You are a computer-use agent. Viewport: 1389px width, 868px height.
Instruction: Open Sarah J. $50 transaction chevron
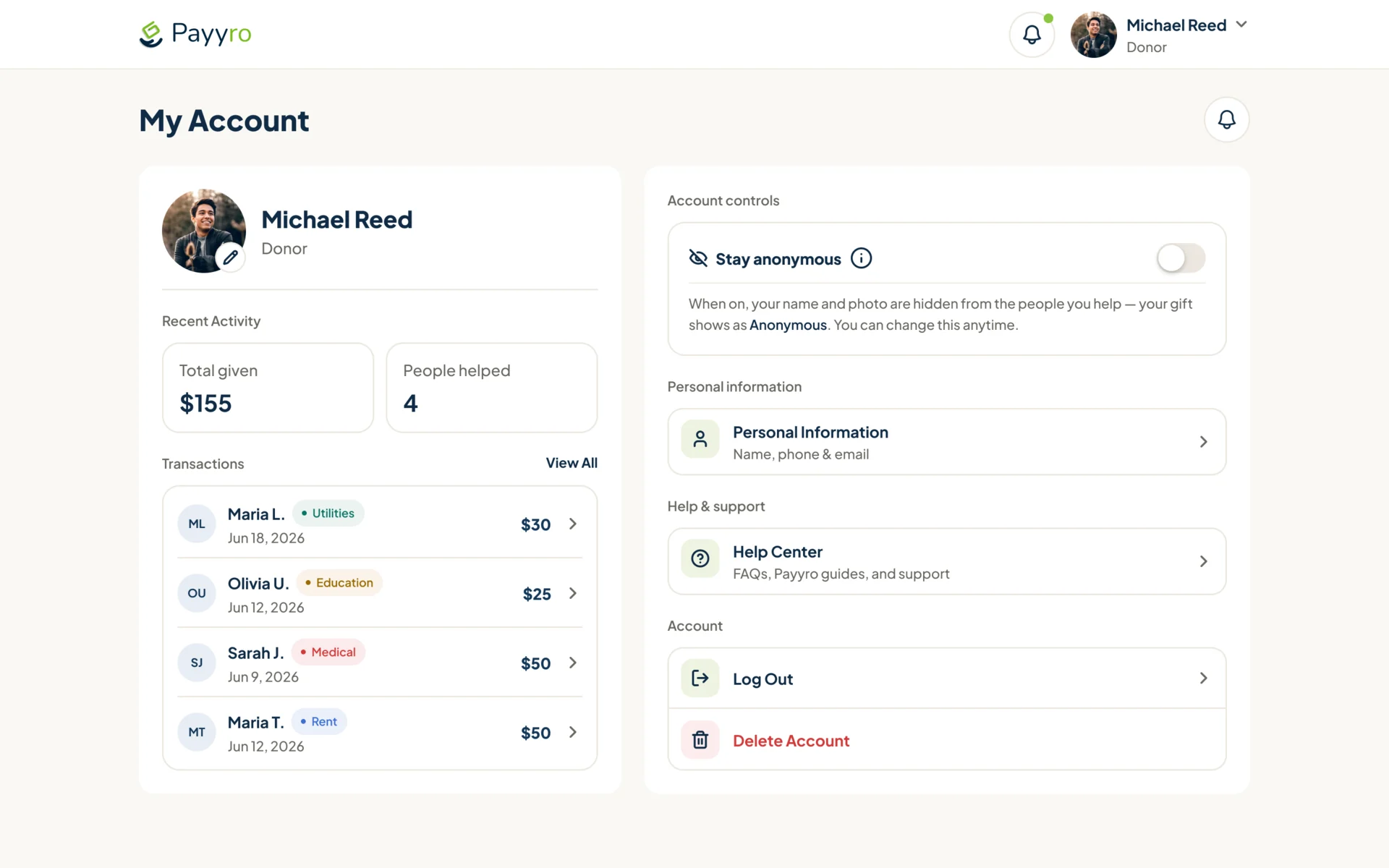tap(573, 663)
